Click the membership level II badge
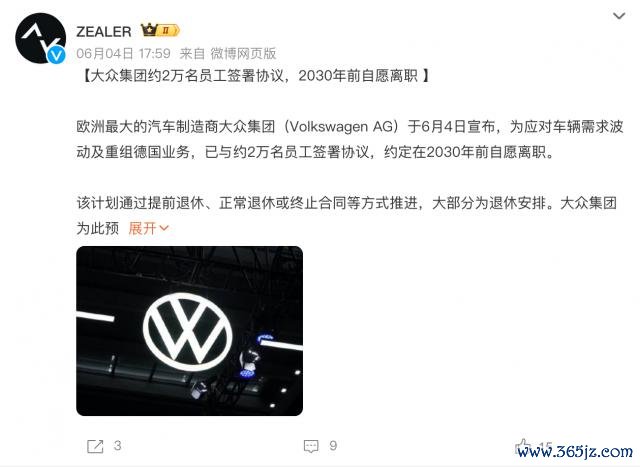Screen dimensions: 640x467 [x=169, y=30]
